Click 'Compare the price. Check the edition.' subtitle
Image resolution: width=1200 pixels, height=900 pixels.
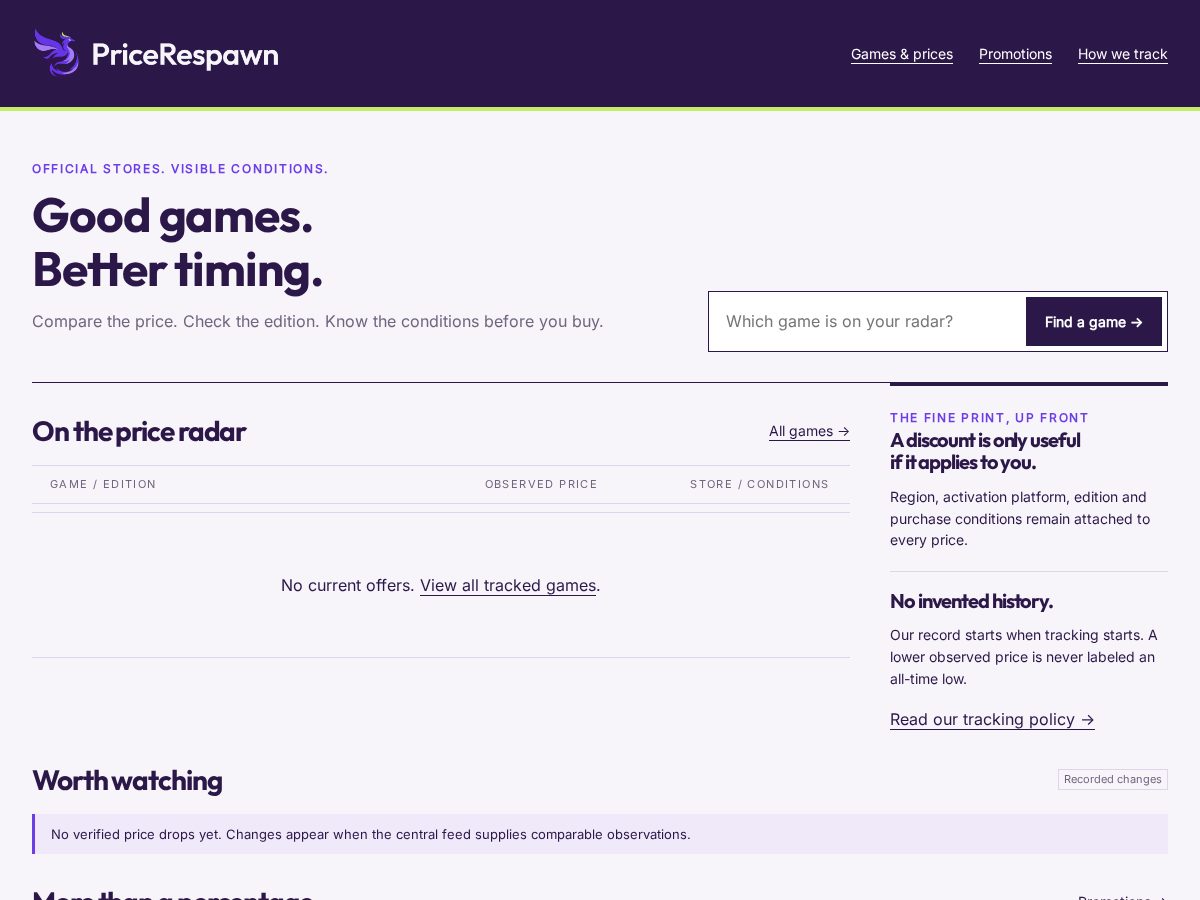click(x=317, y=321)
